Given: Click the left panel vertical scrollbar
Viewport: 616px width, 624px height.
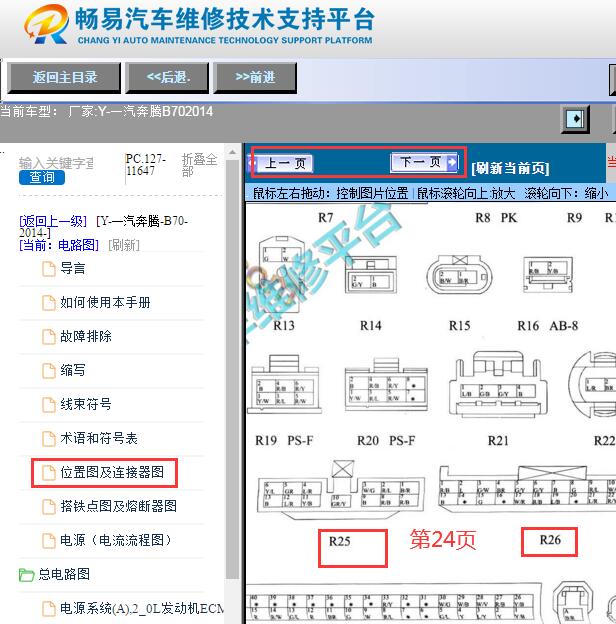Looking at the screenshot, I should point(232,369).
